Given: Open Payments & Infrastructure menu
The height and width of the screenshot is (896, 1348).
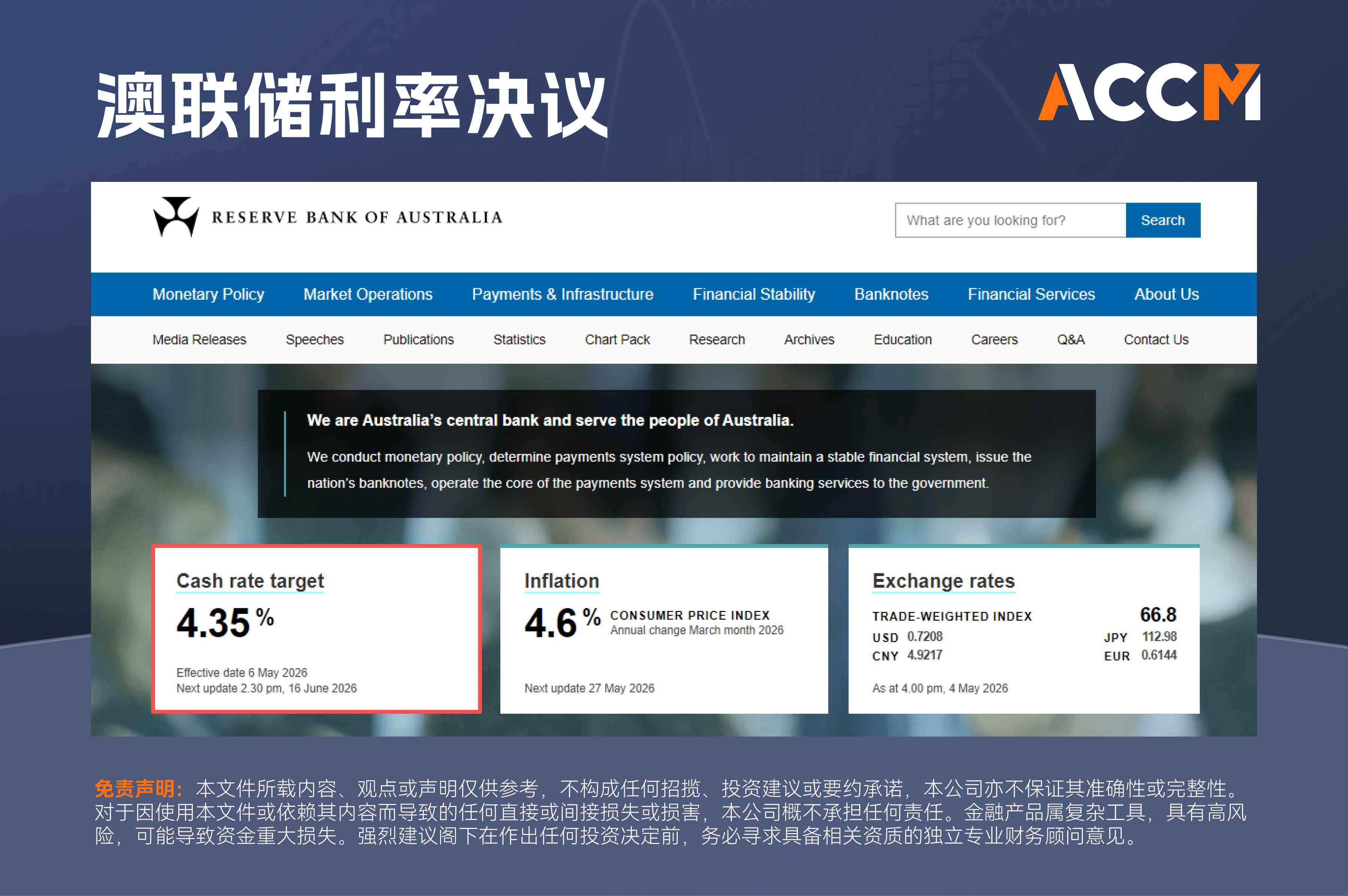Looking at the screenshot, I should coord(562,294).
